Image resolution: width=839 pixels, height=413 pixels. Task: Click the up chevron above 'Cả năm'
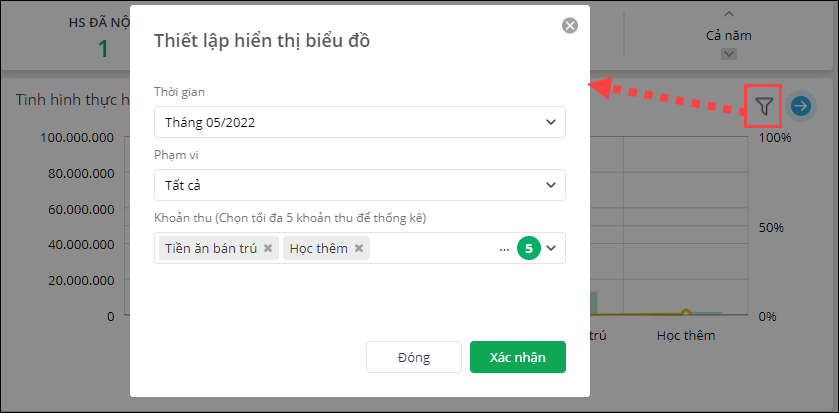(728, 14)
